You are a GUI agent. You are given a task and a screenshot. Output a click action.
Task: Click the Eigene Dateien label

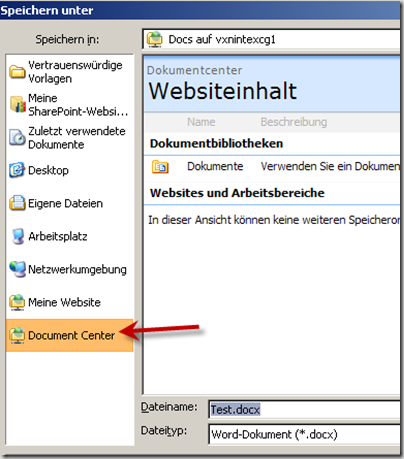(65, 203)
